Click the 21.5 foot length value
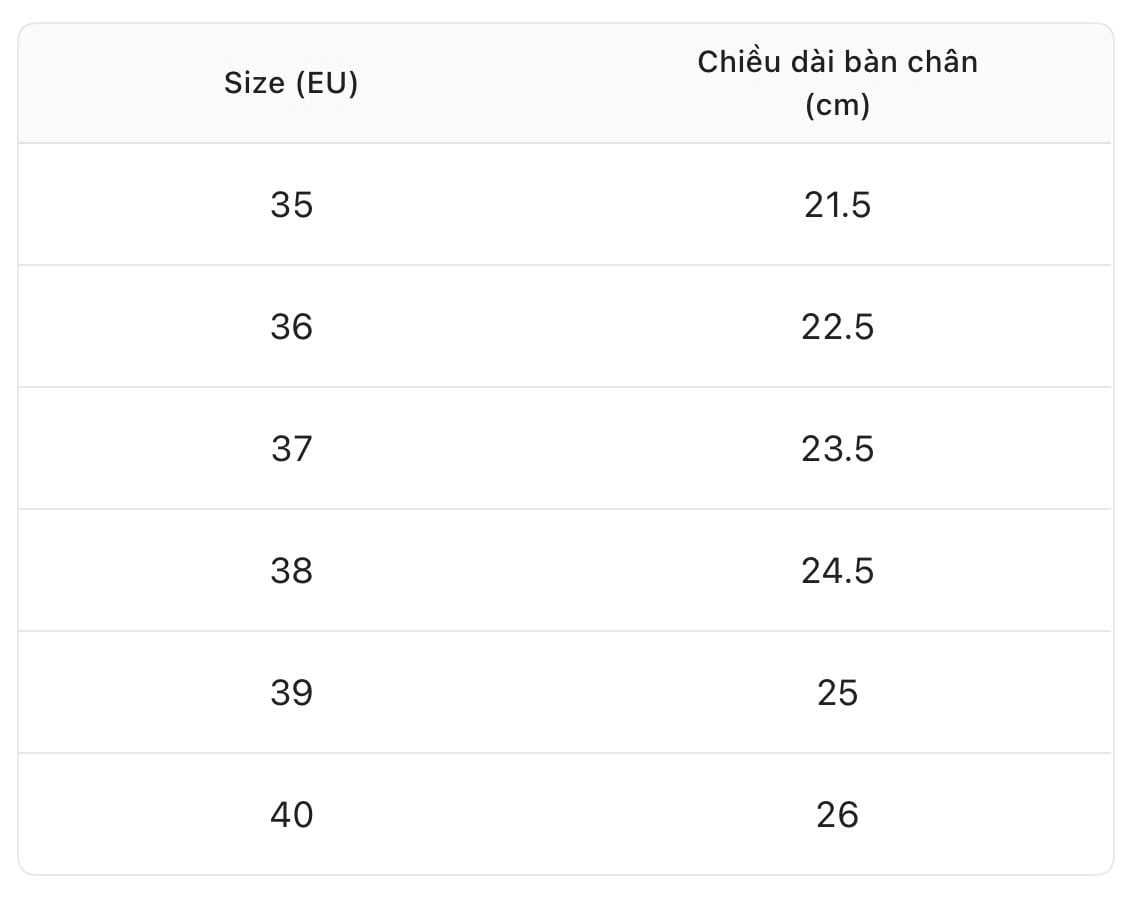The height and width of the screenshot is (898, 1135). coord(837,205)
